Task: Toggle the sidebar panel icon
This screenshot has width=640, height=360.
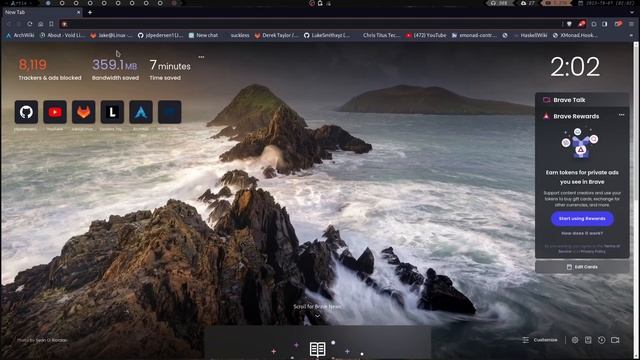Action: click(604, 24)
